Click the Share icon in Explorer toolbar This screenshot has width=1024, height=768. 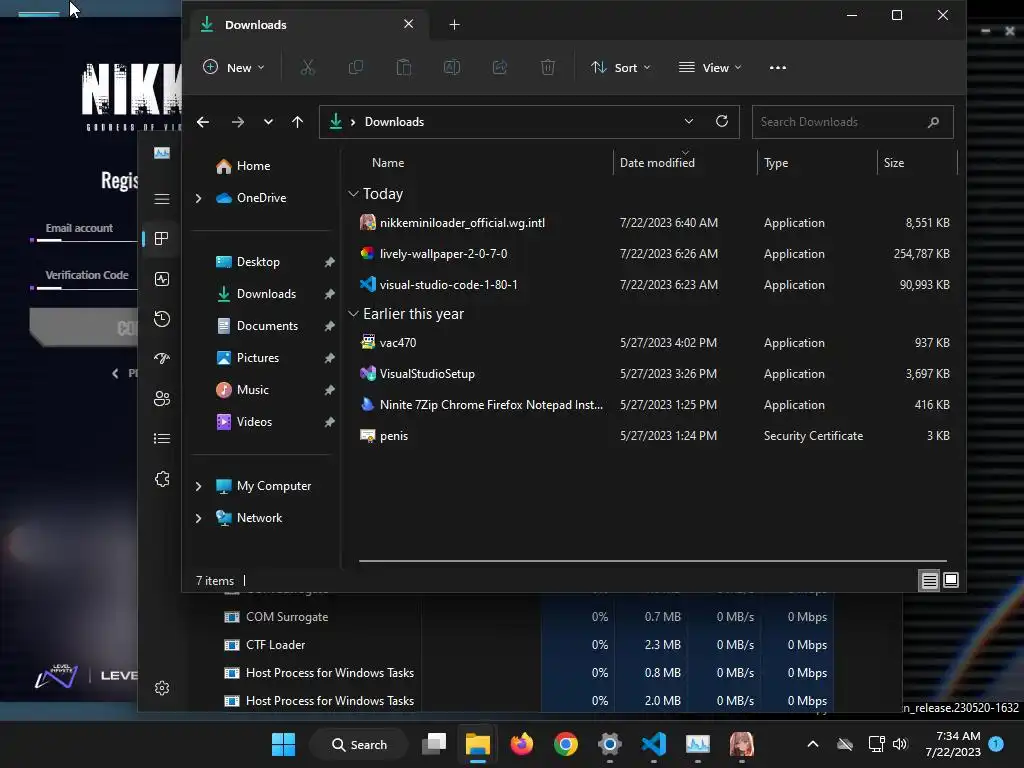coord(500,67)
